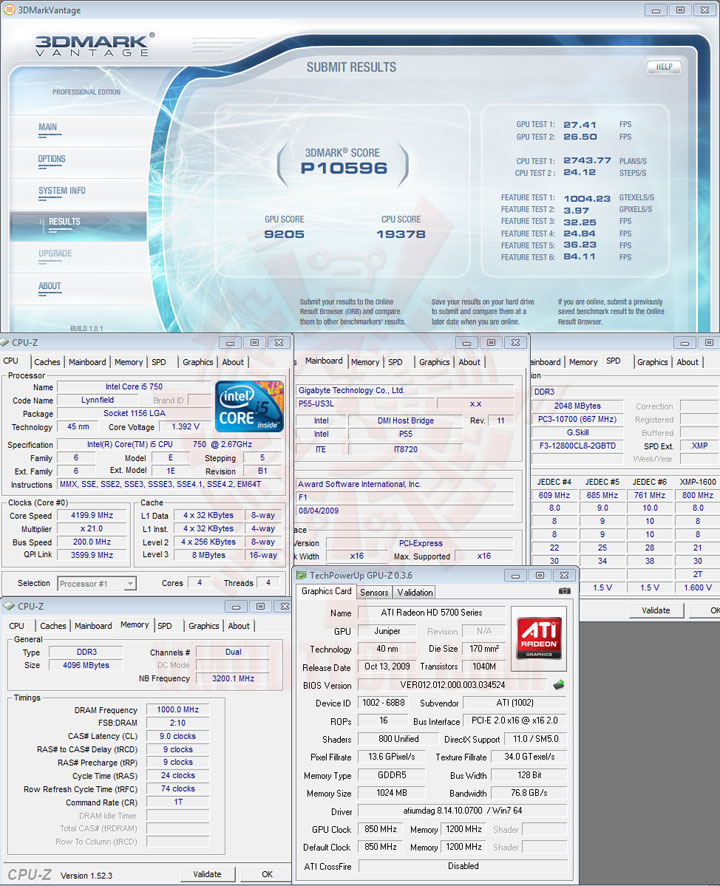Image resolution: width=720 pixels, height=886 pixels.
Task: Click the HELP button in 3DMark
Action: tap(664, 67)
